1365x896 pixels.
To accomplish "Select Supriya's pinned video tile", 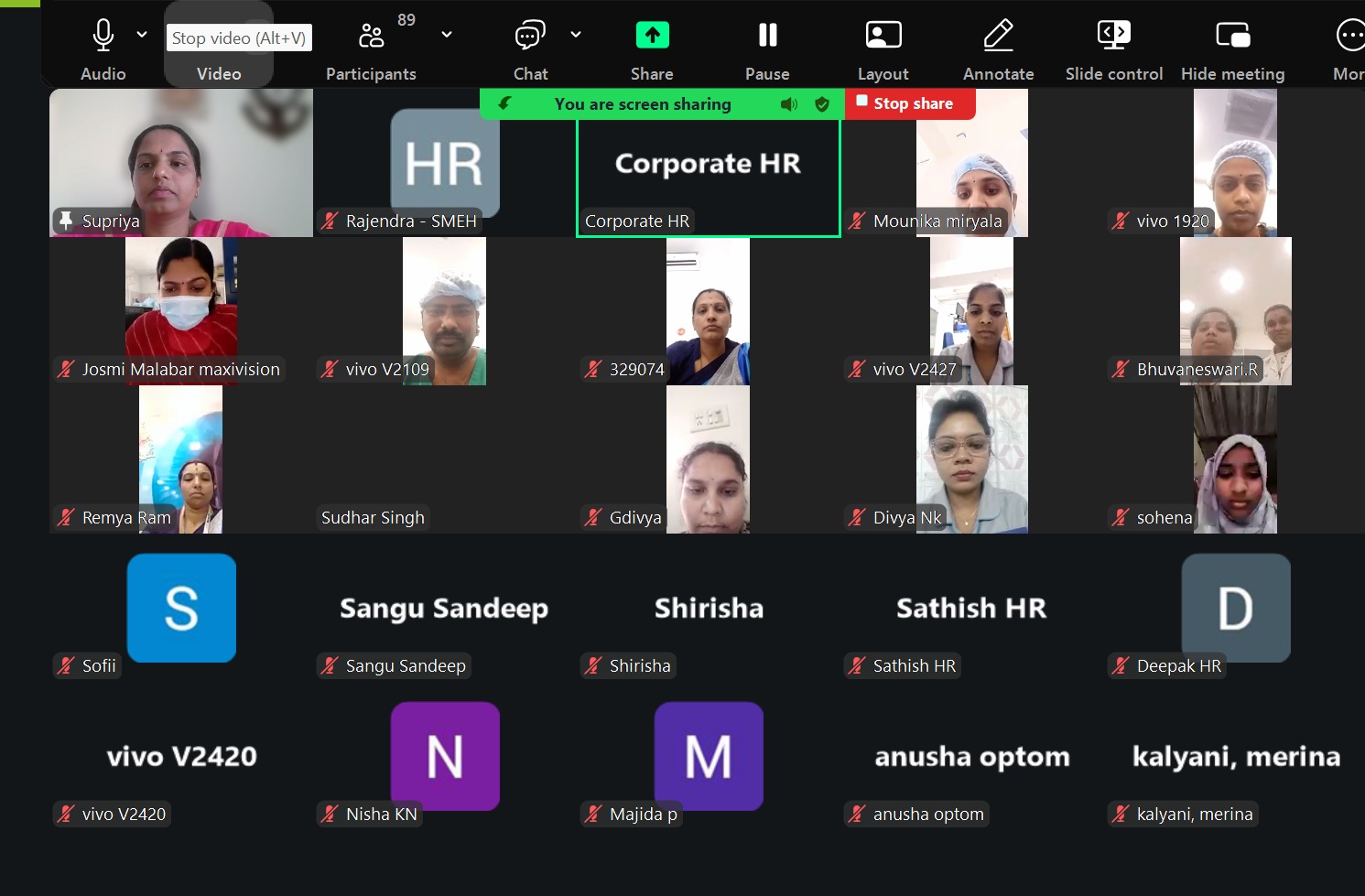I will coord(180,162).
